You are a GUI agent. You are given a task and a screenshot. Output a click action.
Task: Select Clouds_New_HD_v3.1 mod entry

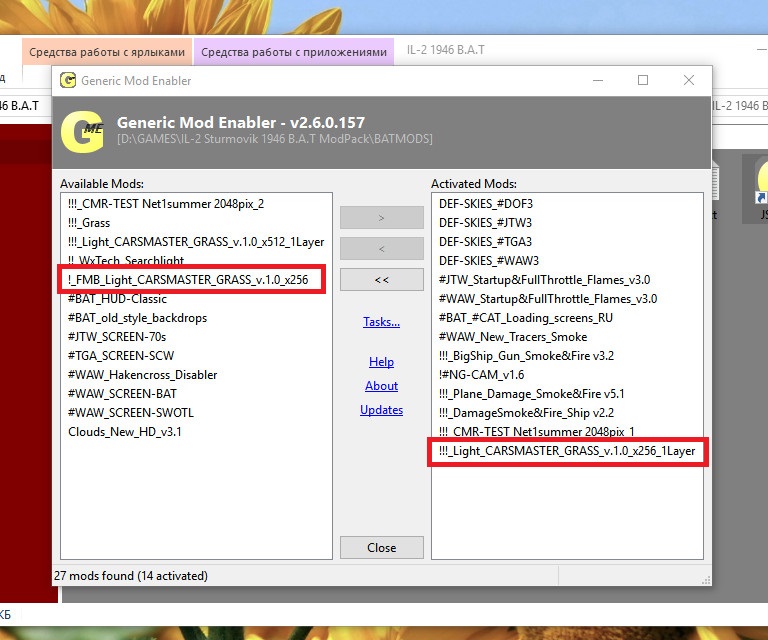125,432
